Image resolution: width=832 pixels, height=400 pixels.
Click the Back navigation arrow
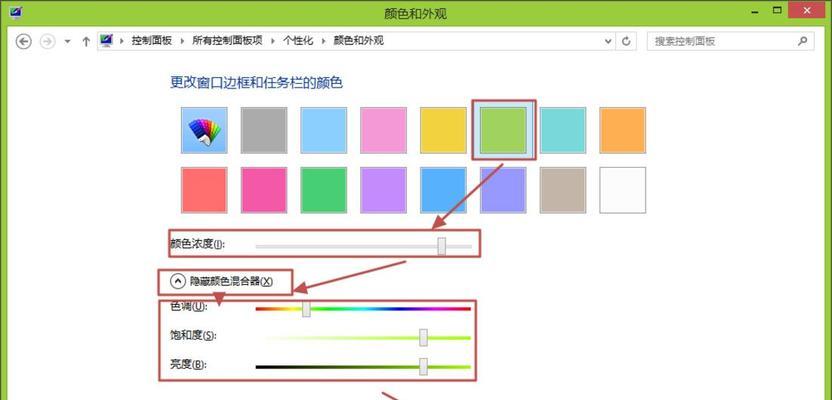pos(24,41)
